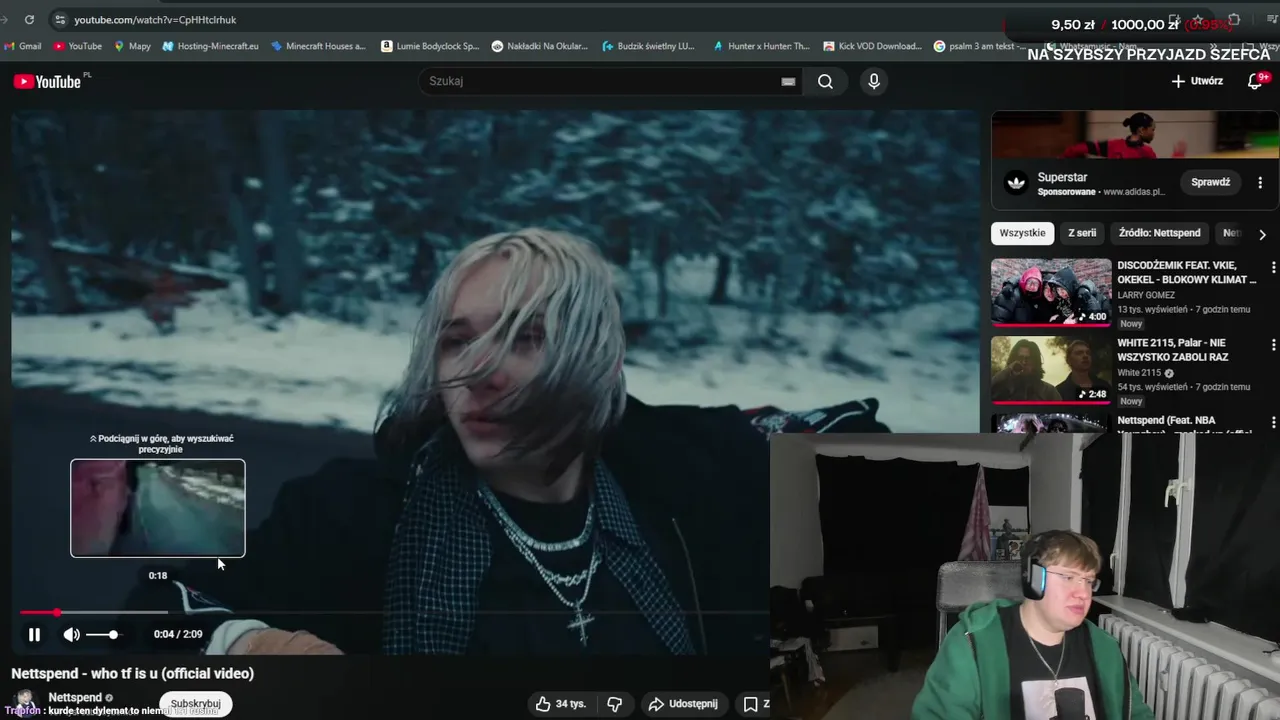Viewport: 1280px width, 720px height.
Task: Click the player volume slider
Action: [102, 634]
